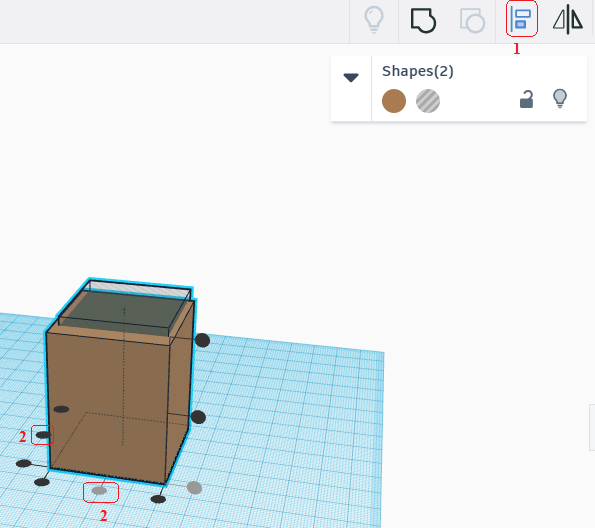Click the outermost front-left align handle
Image resolution: width=595 pixels, height=528 pixels.
pos(24,463)
